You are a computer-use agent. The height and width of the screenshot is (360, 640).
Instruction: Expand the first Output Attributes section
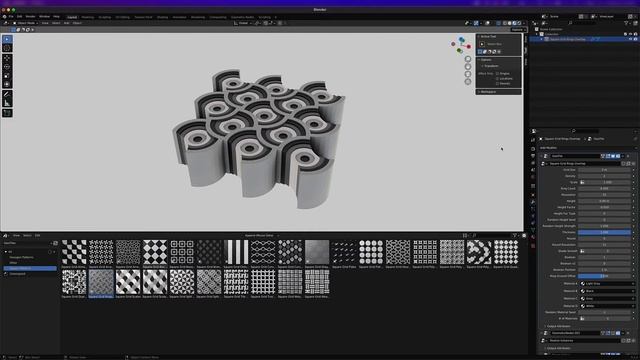coord(558,326)
